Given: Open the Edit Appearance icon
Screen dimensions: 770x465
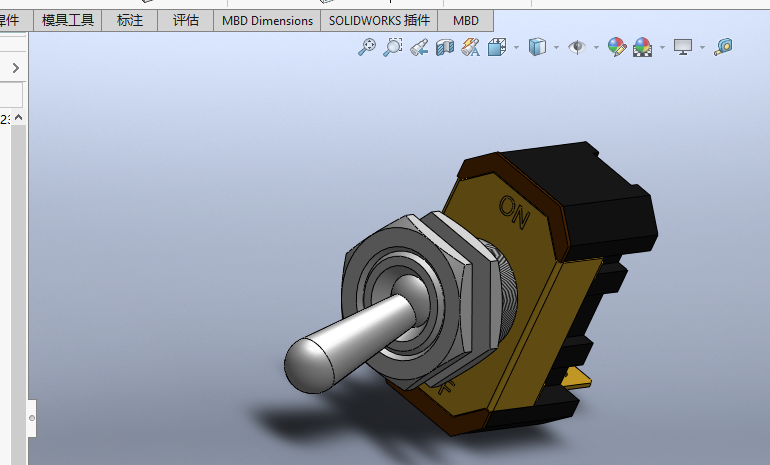Looking at the screenshot, I should [x=617, y=47].
